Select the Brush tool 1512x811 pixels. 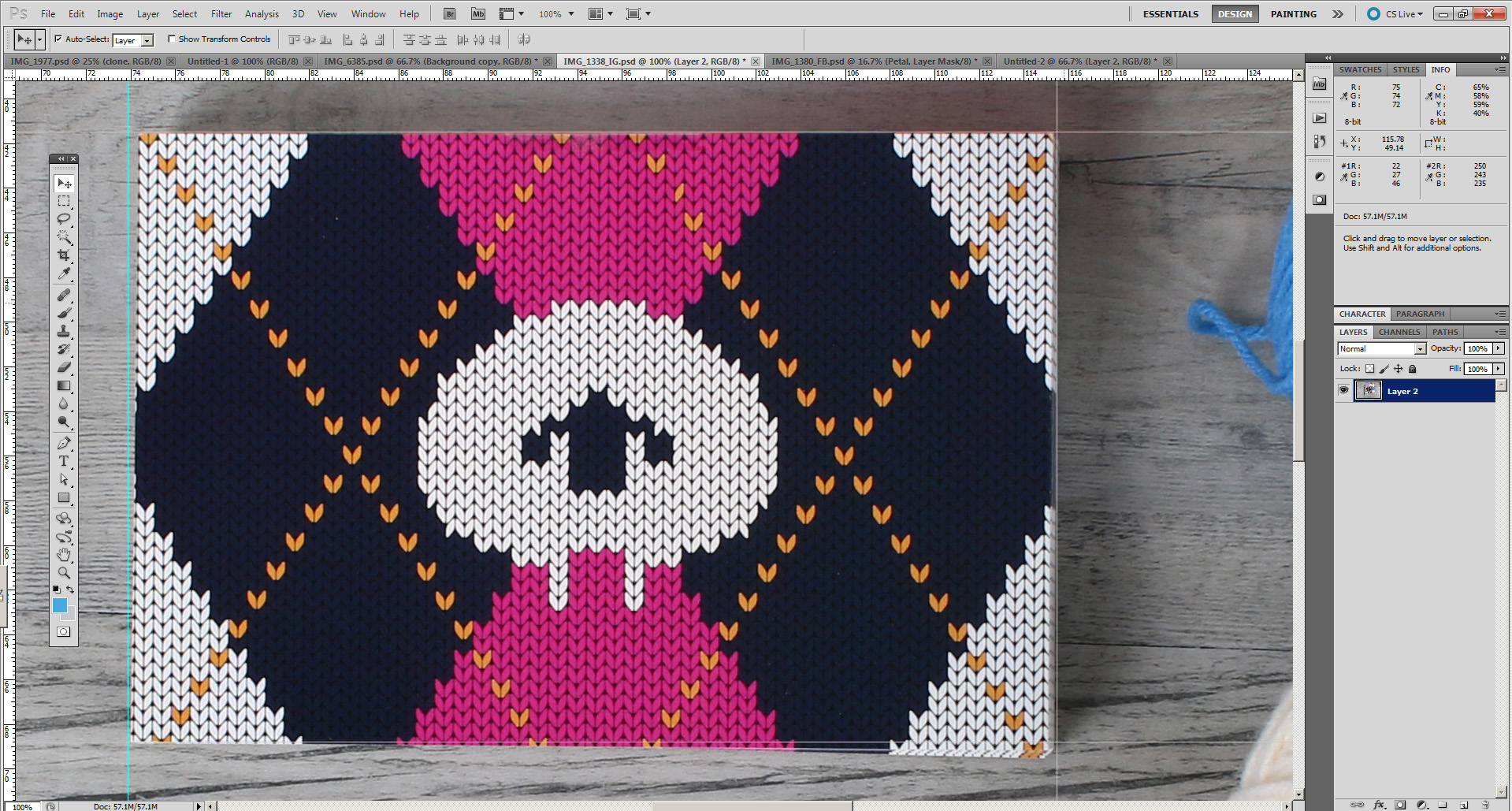click(64, 313)
